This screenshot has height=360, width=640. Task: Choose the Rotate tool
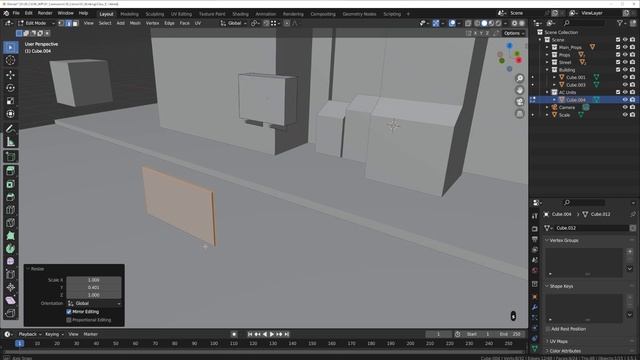coord(11,88)
